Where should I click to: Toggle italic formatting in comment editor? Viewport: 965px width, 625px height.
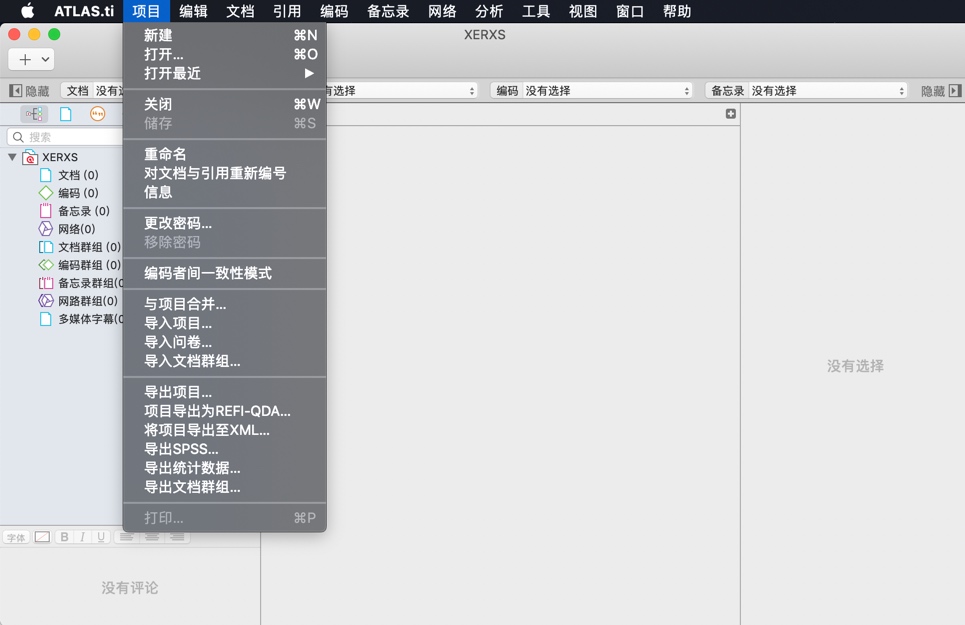pos(82,537)
